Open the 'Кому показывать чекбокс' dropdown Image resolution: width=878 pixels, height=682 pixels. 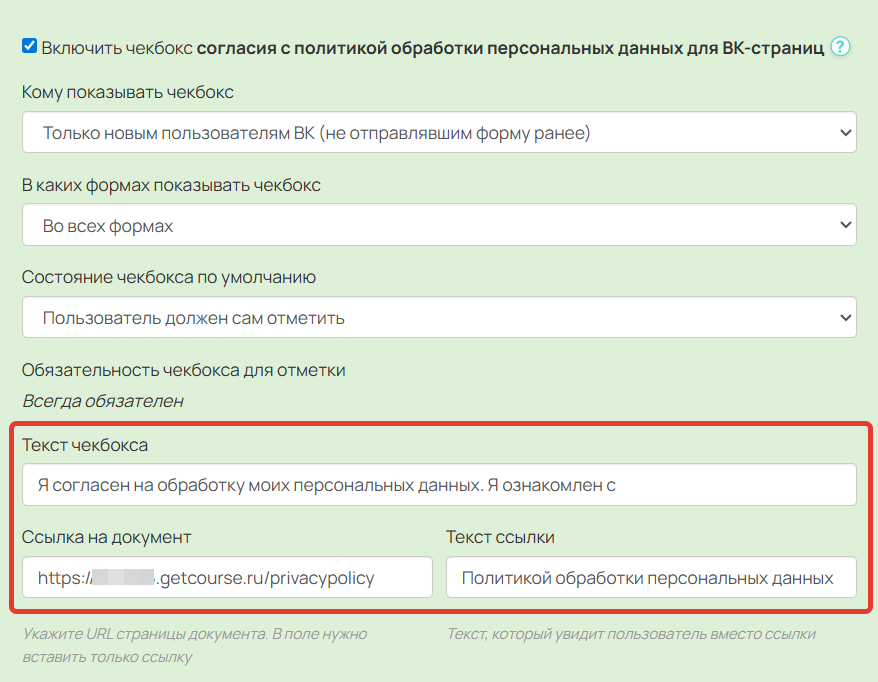click(440, 131)
